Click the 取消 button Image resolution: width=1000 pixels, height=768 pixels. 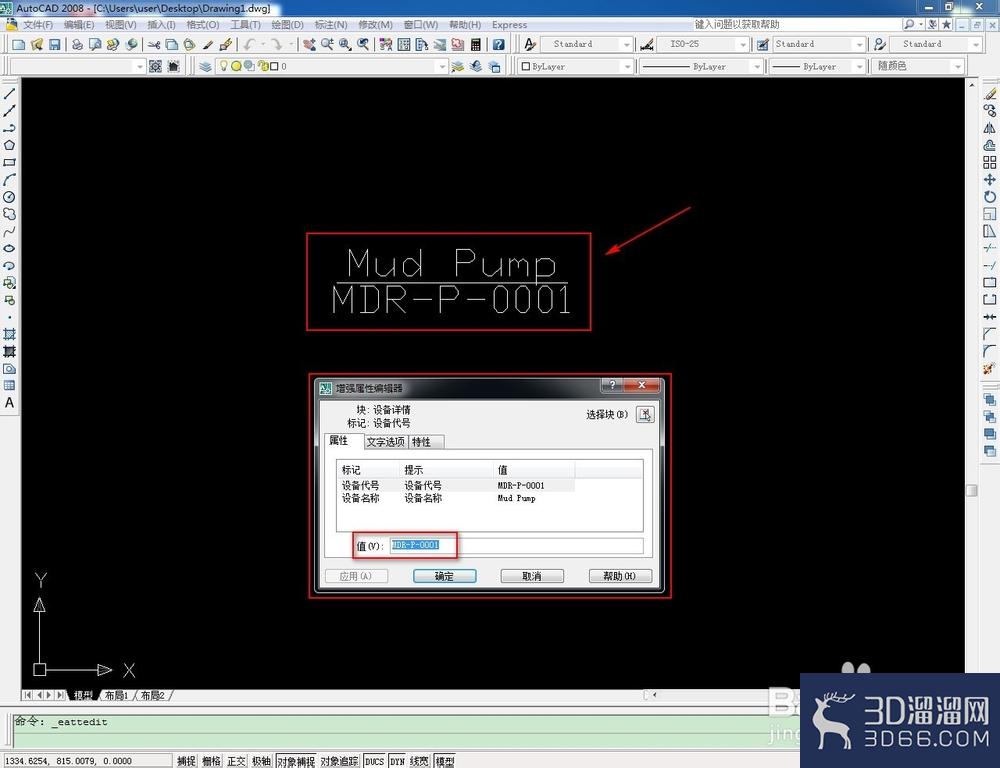[x=532, y=576]
